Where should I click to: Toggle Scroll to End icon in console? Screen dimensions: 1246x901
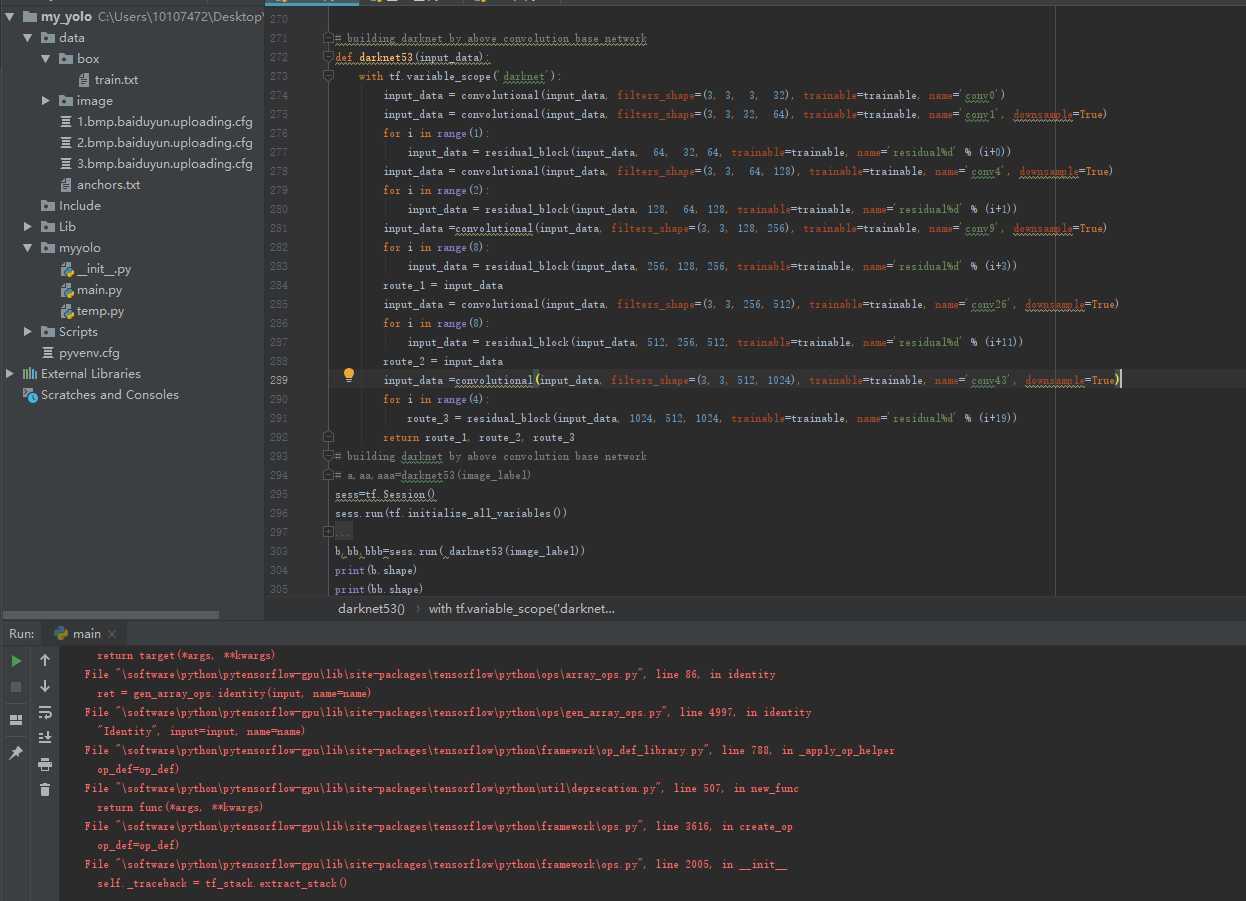coord(45,738)
